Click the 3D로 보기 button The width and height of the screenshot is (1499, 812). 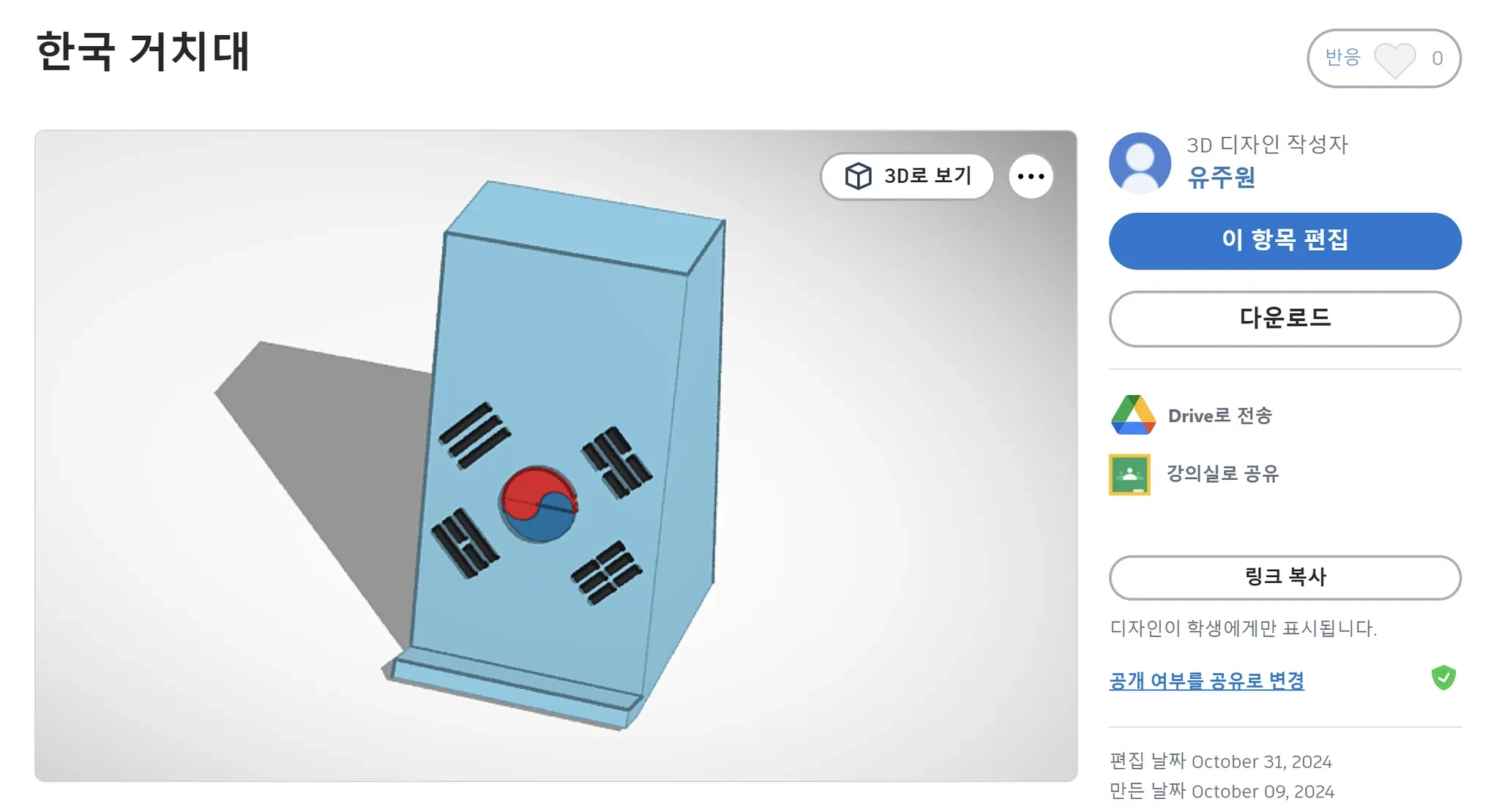point(907,176)
